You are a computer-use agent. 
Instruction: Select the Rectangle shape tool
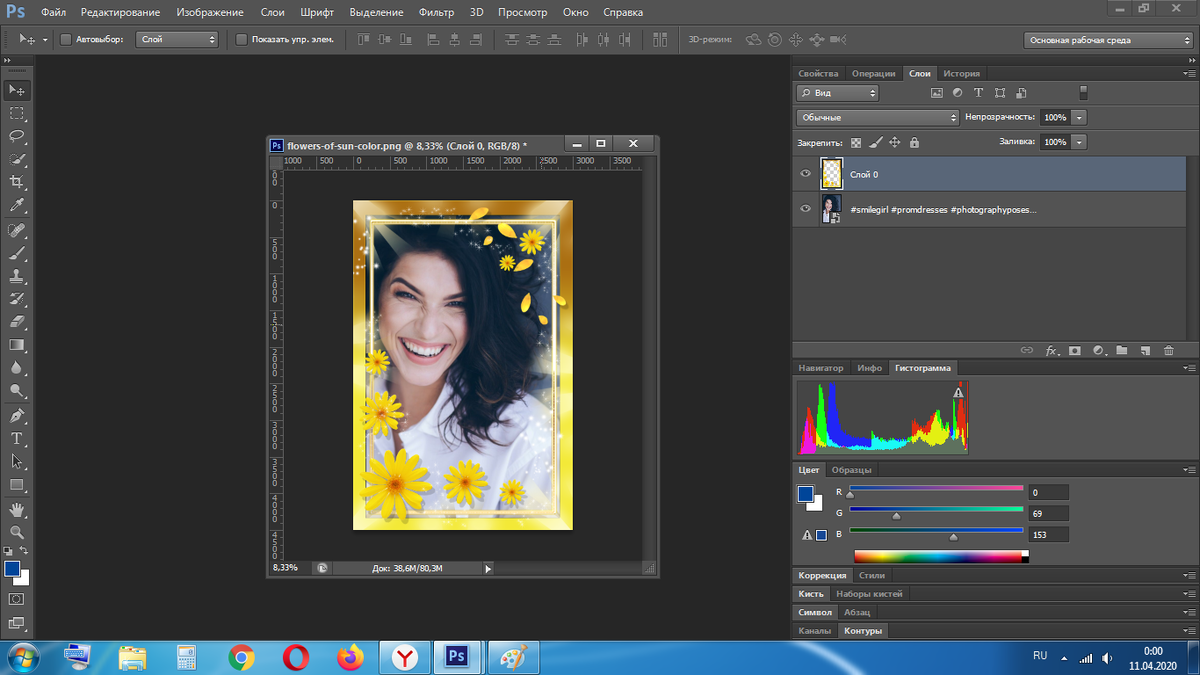17,485
